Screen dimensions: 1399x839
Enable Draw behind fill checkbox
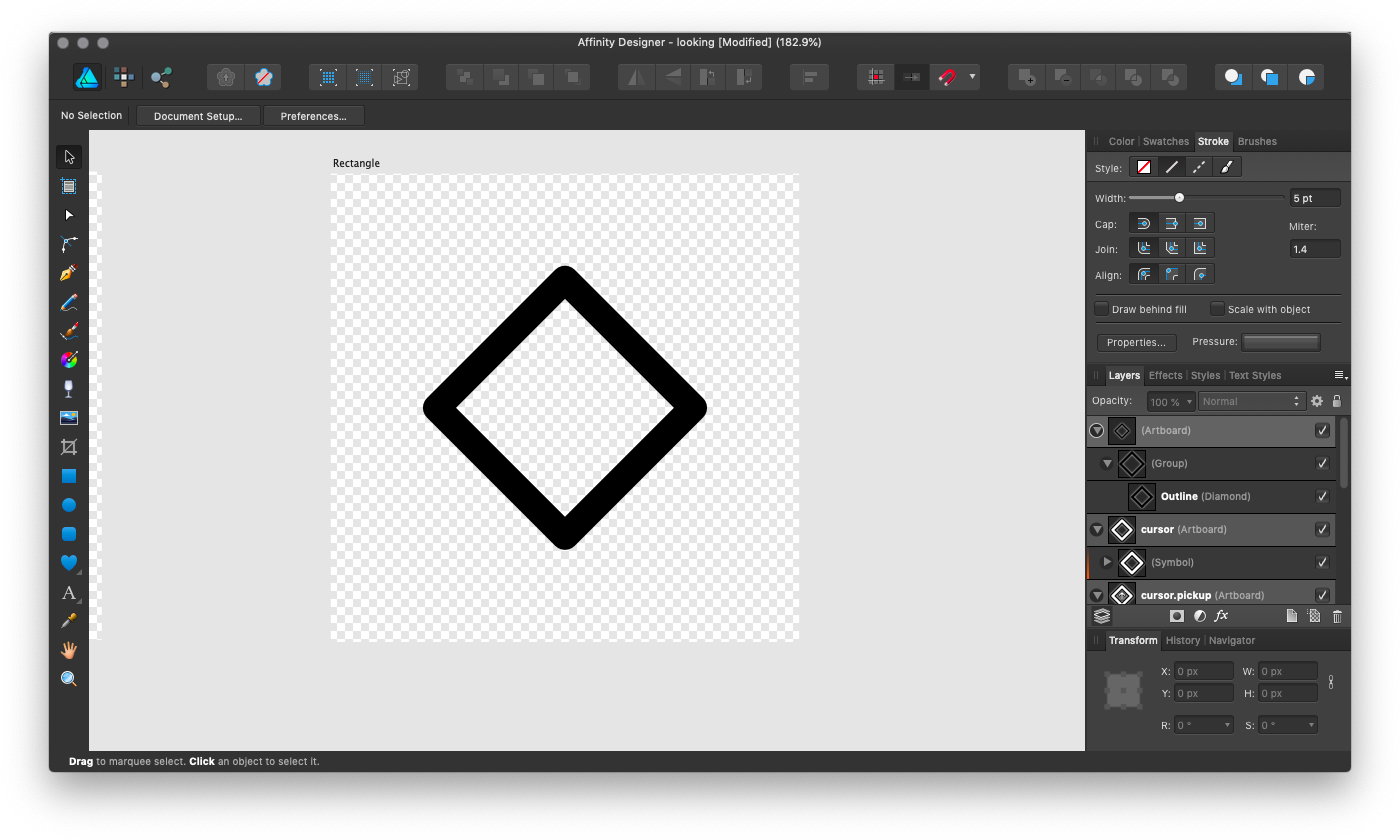1102,309
